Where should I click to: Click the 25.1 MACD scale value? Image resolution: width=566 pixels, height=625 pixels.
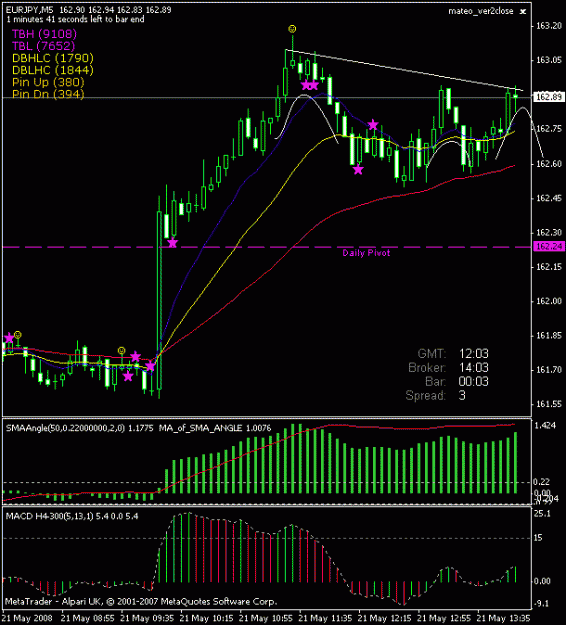(x=542, y=514)
